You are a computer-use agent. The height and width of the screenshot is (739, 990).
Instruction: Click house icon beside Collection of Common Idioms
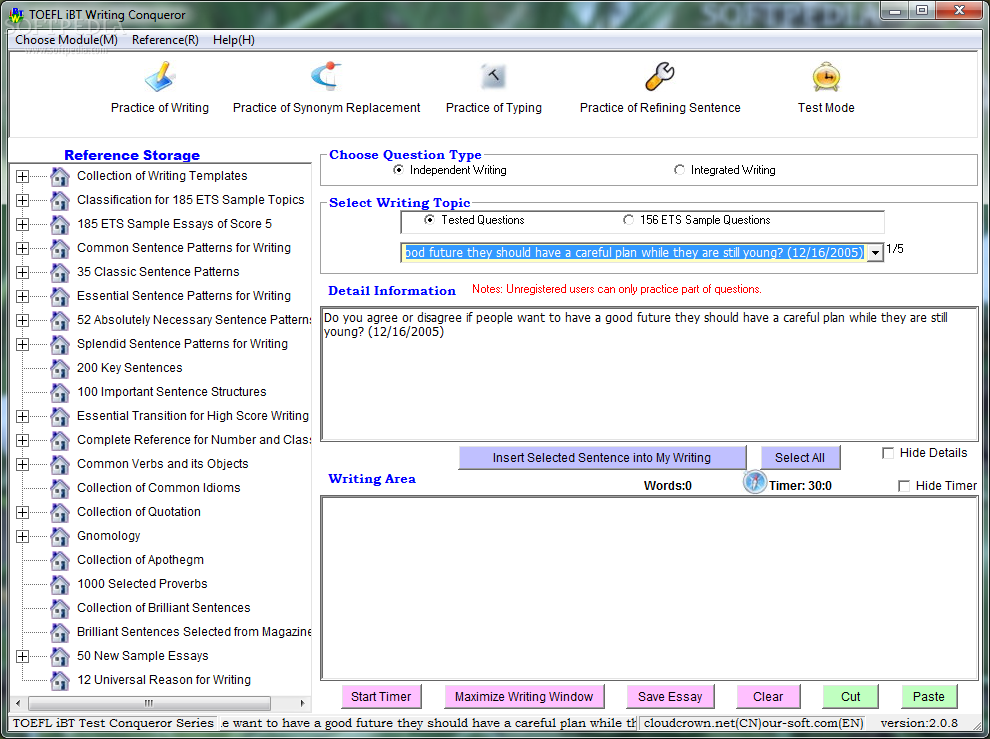pyautogui.click(x=60, y=488)
